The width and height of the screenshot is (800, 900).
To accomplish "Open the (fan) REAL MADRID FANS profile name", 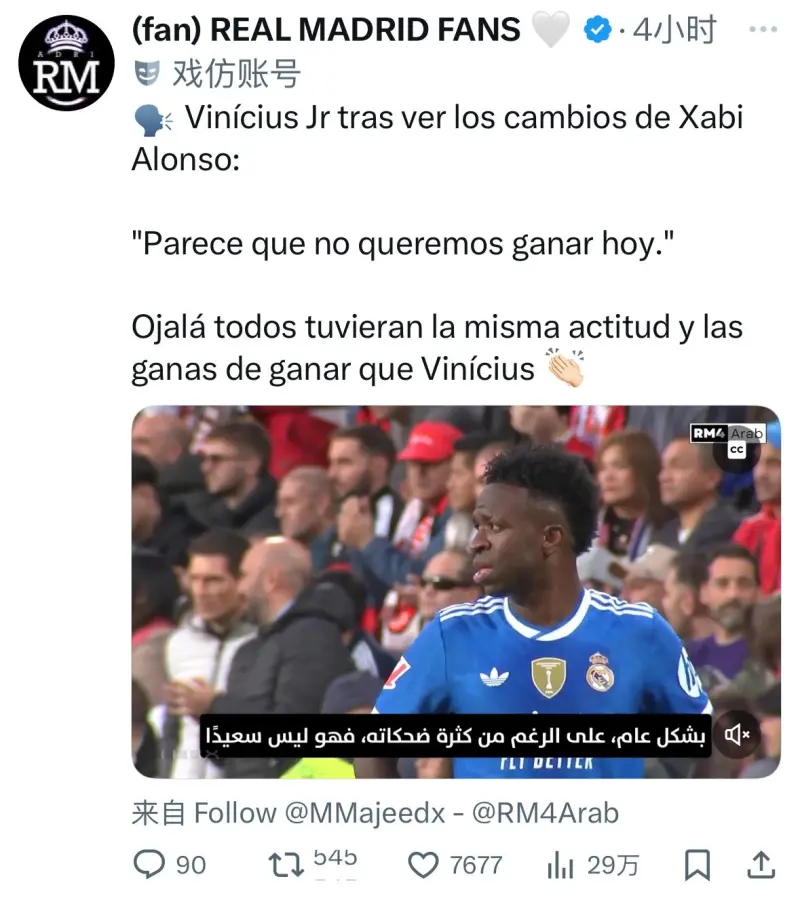I will [x=326, y=30].
